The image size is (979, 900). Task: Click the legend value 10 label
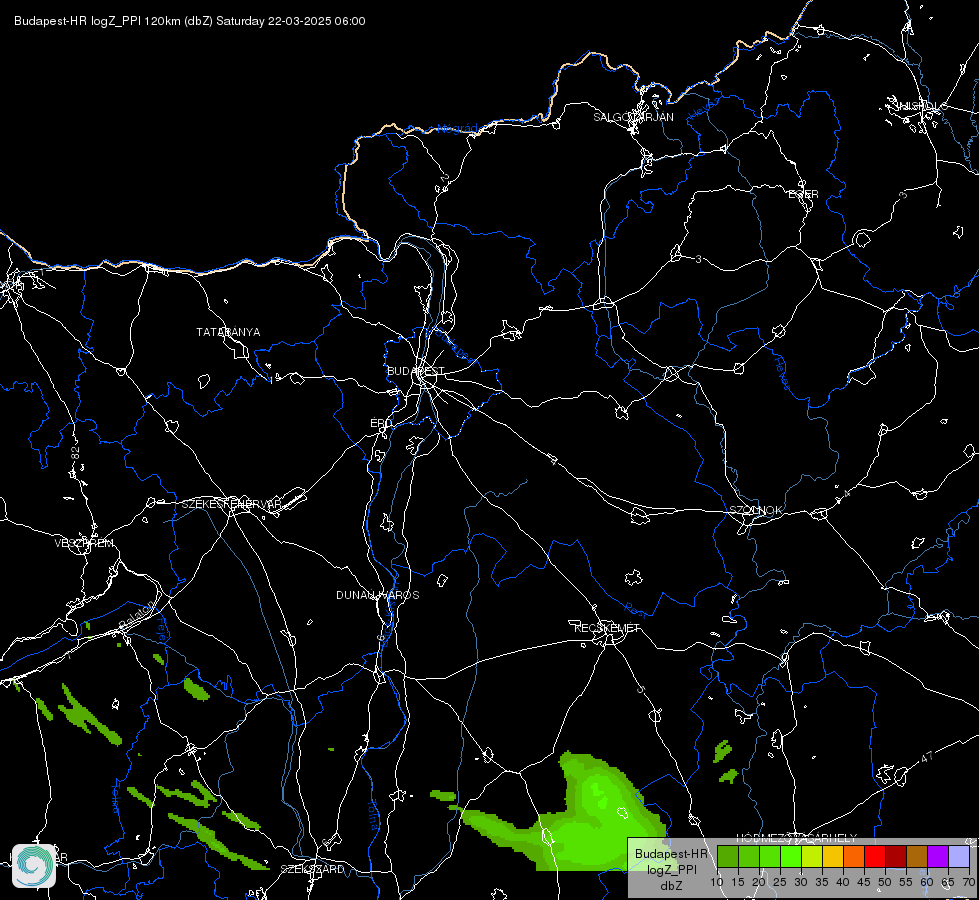click(x=717, y=883)
